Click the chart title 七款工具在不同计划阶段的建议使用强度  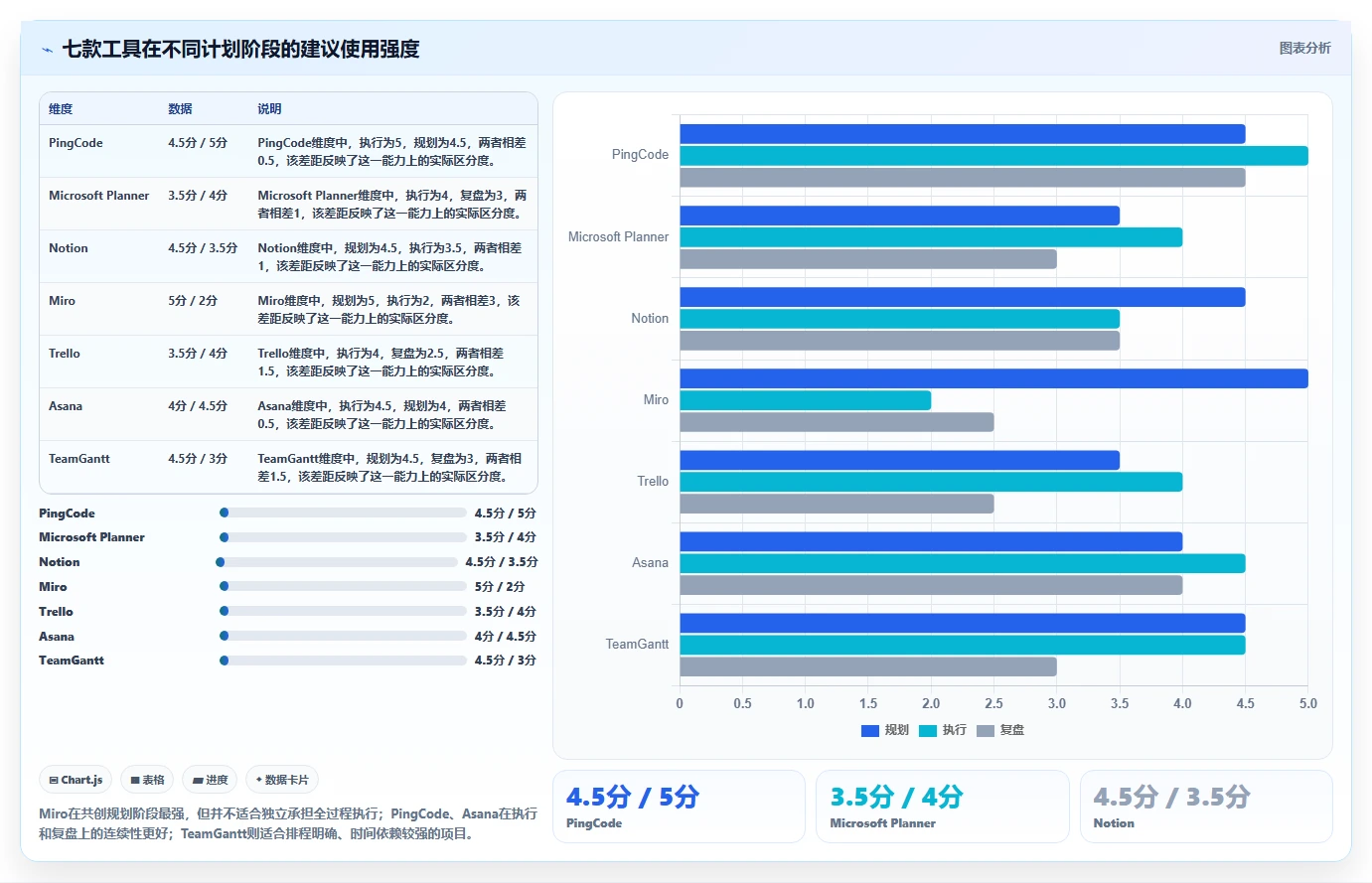click(x=240, y=49)
